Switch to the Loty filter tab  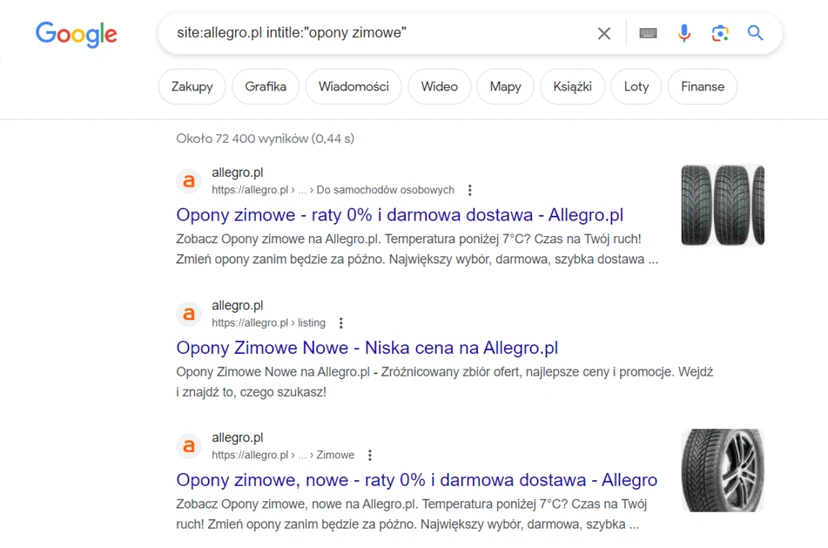tap(636, 87)
